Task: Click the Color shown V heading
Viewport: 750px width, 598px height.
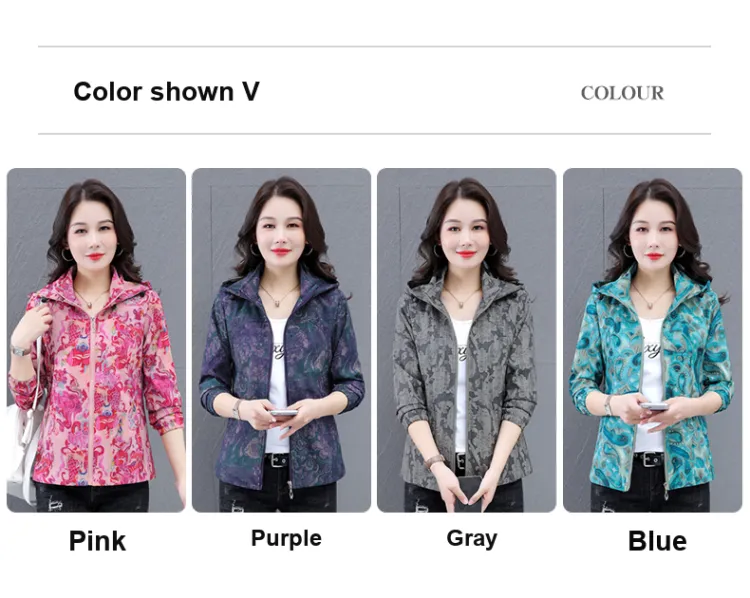Action: point(166,91)
